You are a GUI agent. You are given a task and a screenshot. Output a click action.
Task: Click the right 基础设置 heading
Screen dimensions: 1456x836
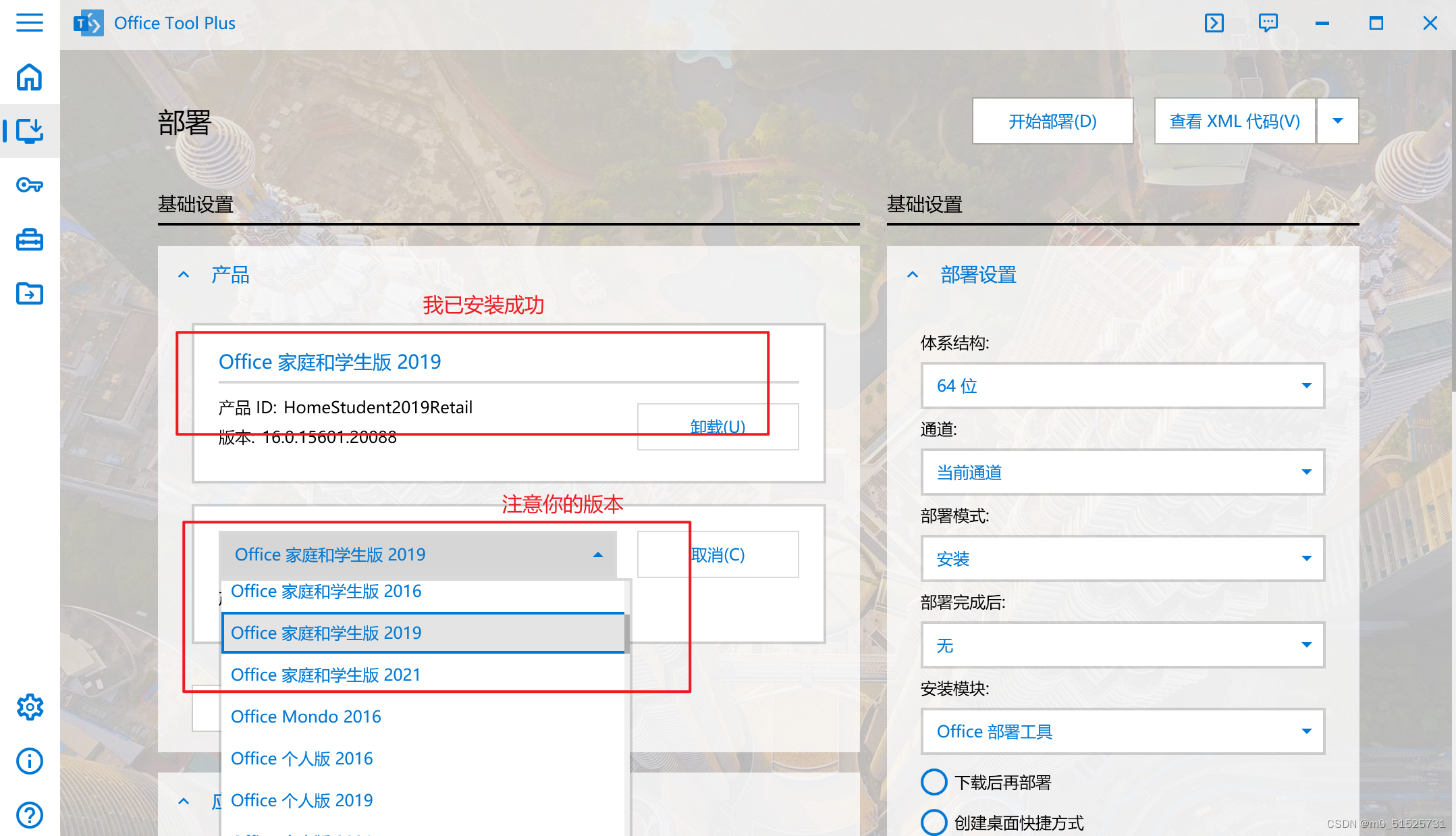tap(925, 204)
